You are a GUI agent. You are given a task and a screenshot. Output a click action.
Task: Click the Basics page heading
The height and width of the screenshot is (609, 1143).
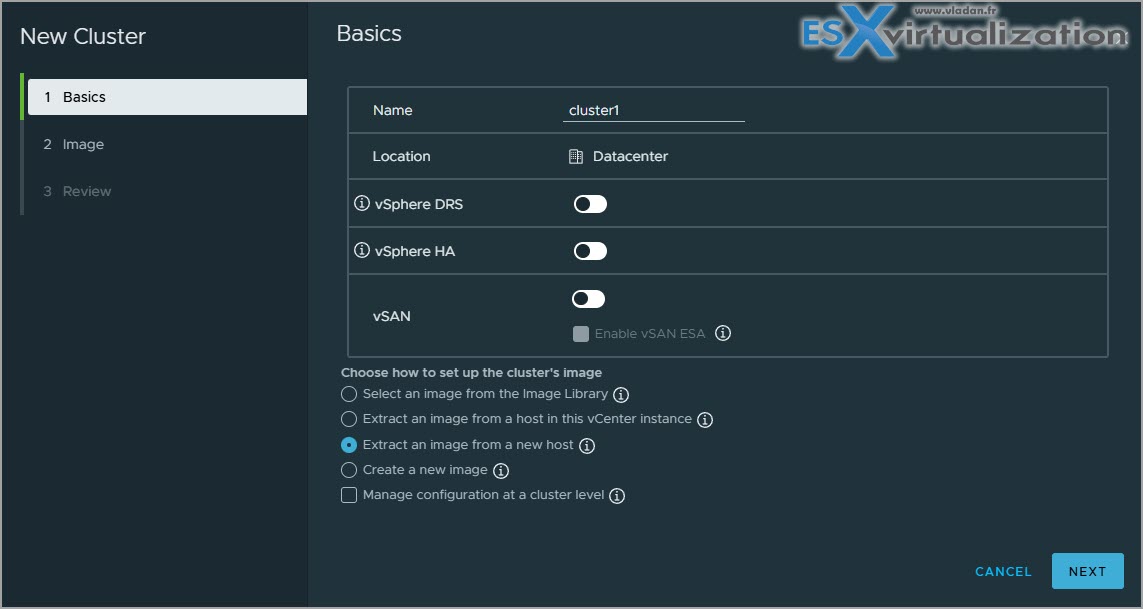[x=369, y=34]
